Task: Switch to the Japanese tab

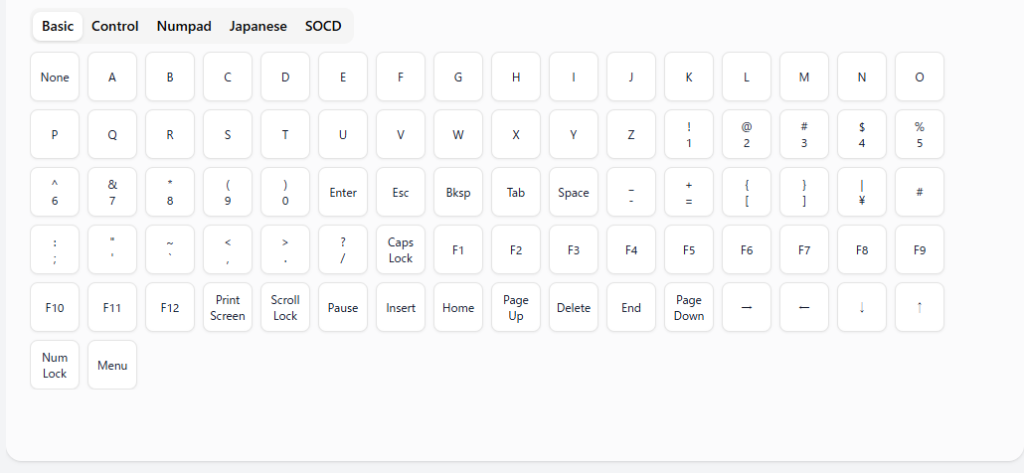Action: pos(258,26)
